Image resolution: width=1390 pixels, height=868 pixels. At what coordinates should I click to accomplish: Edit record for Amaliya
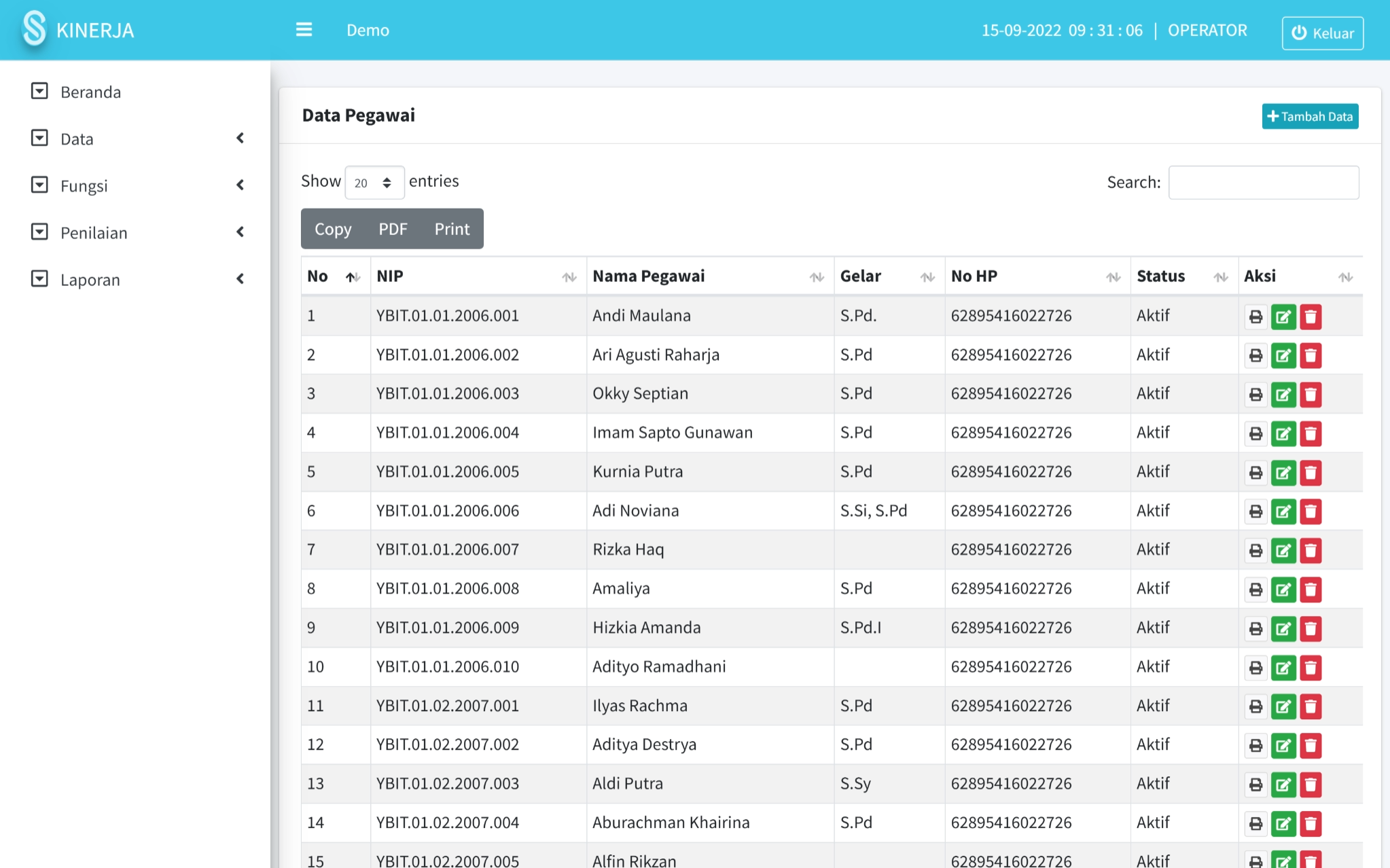pyautogui.click(x=1283, y=590)
